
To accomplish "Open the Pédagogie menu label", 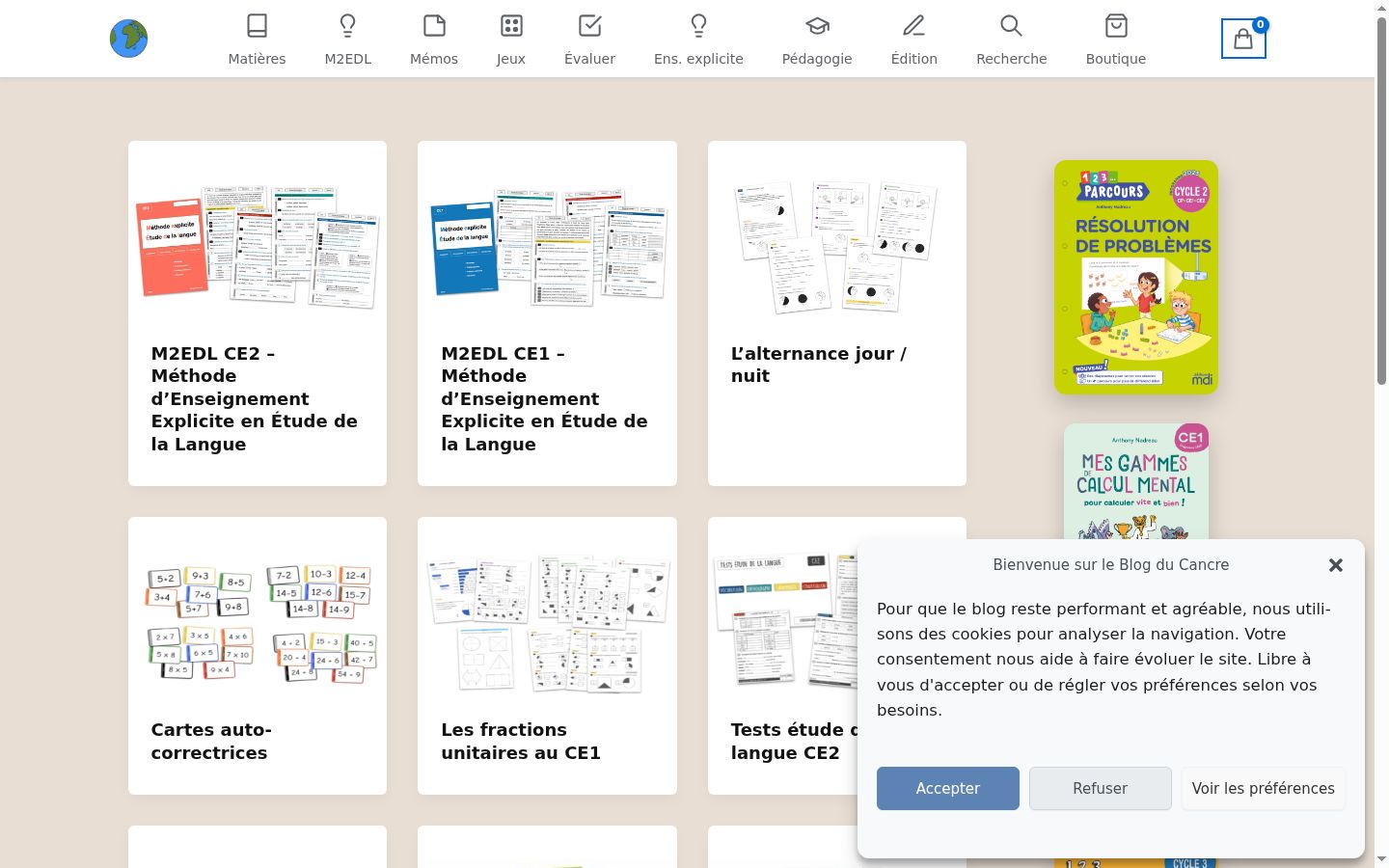I will (817, 59).
